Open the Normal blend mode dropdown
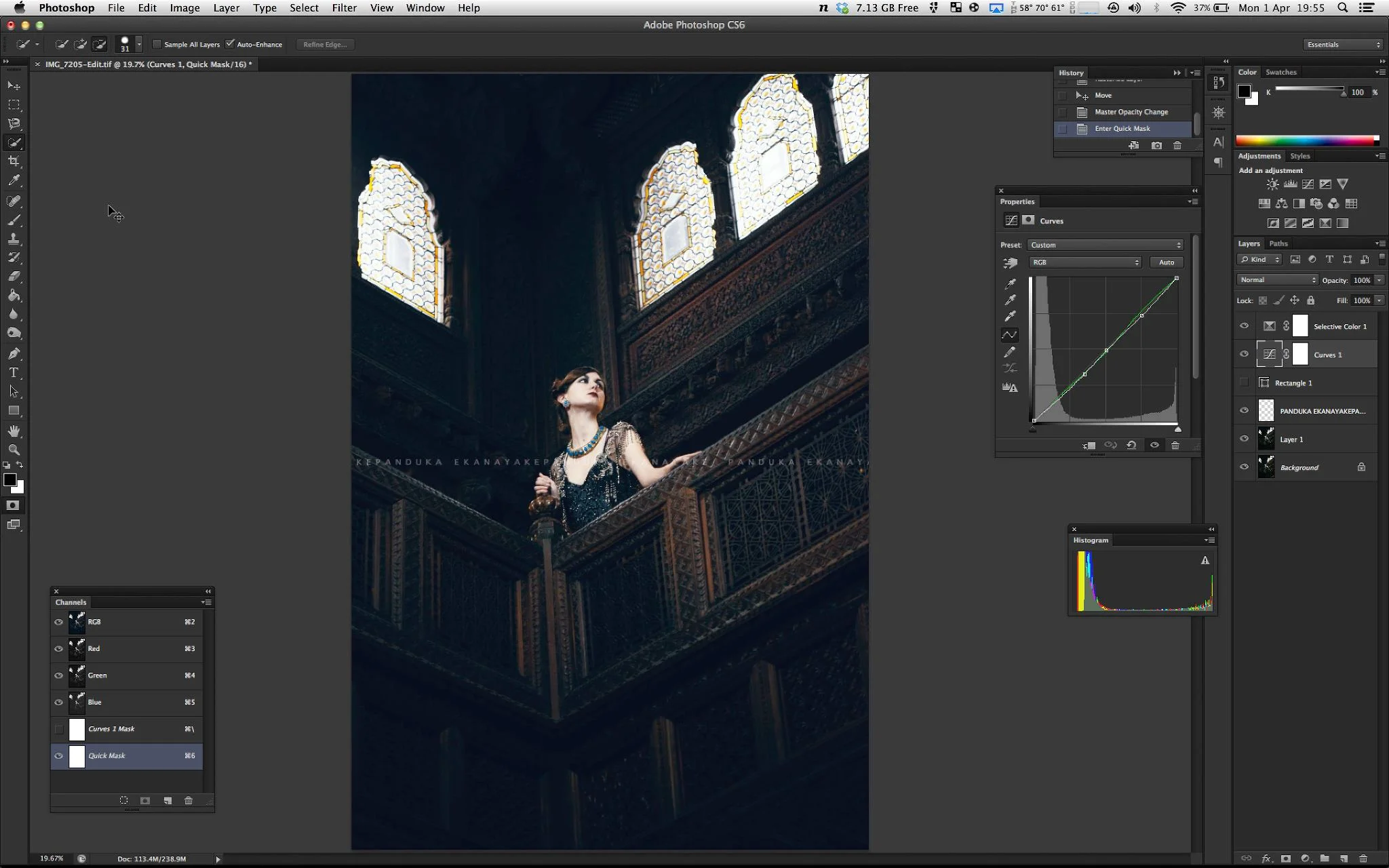Image resolution: width=1389 pixels, height=868 pixels. coord(1277,280)
